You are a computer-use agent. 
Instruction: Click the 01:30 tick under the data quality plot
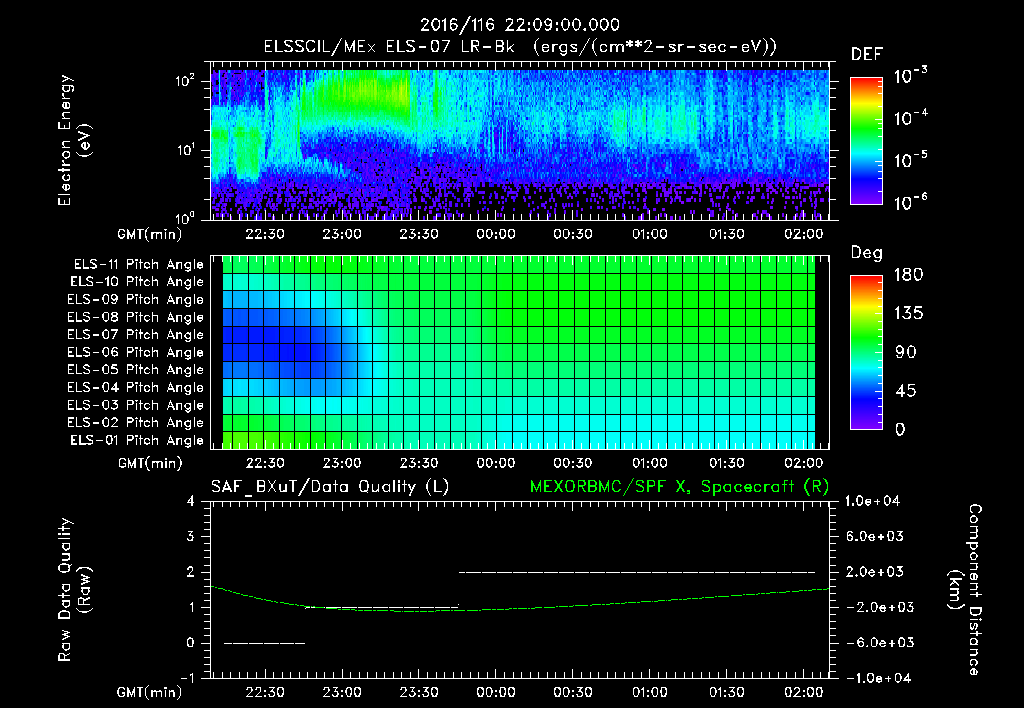click(727, 692)
